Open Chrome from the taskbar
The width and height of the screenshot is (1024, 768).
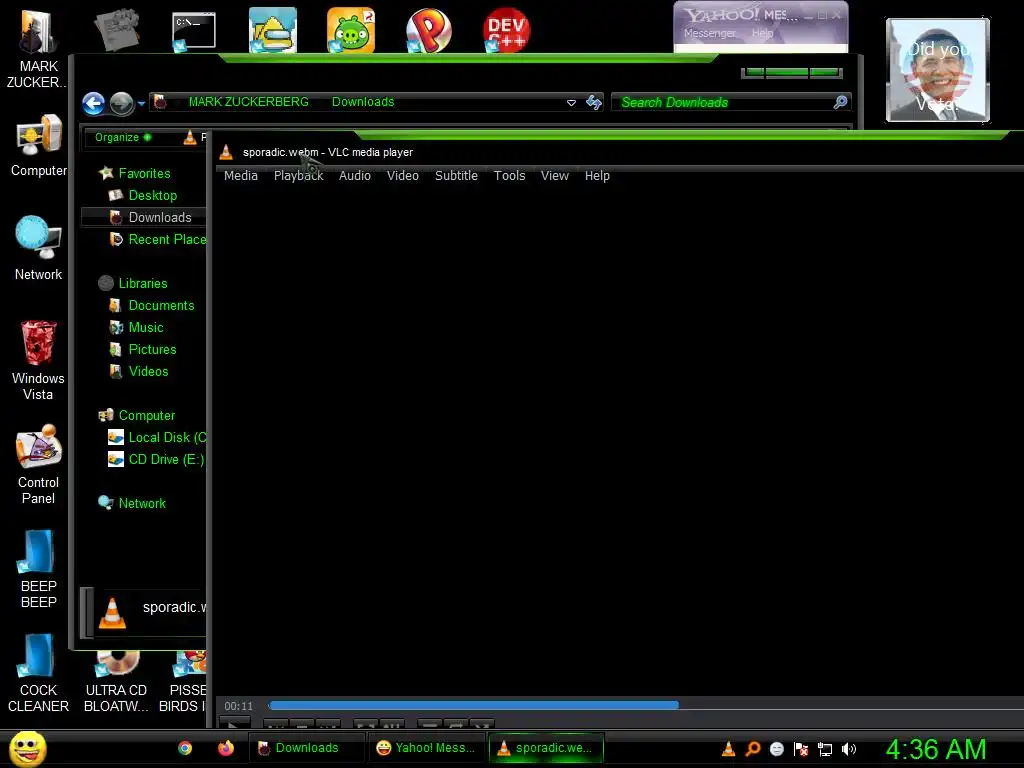(x=185, y=748)
